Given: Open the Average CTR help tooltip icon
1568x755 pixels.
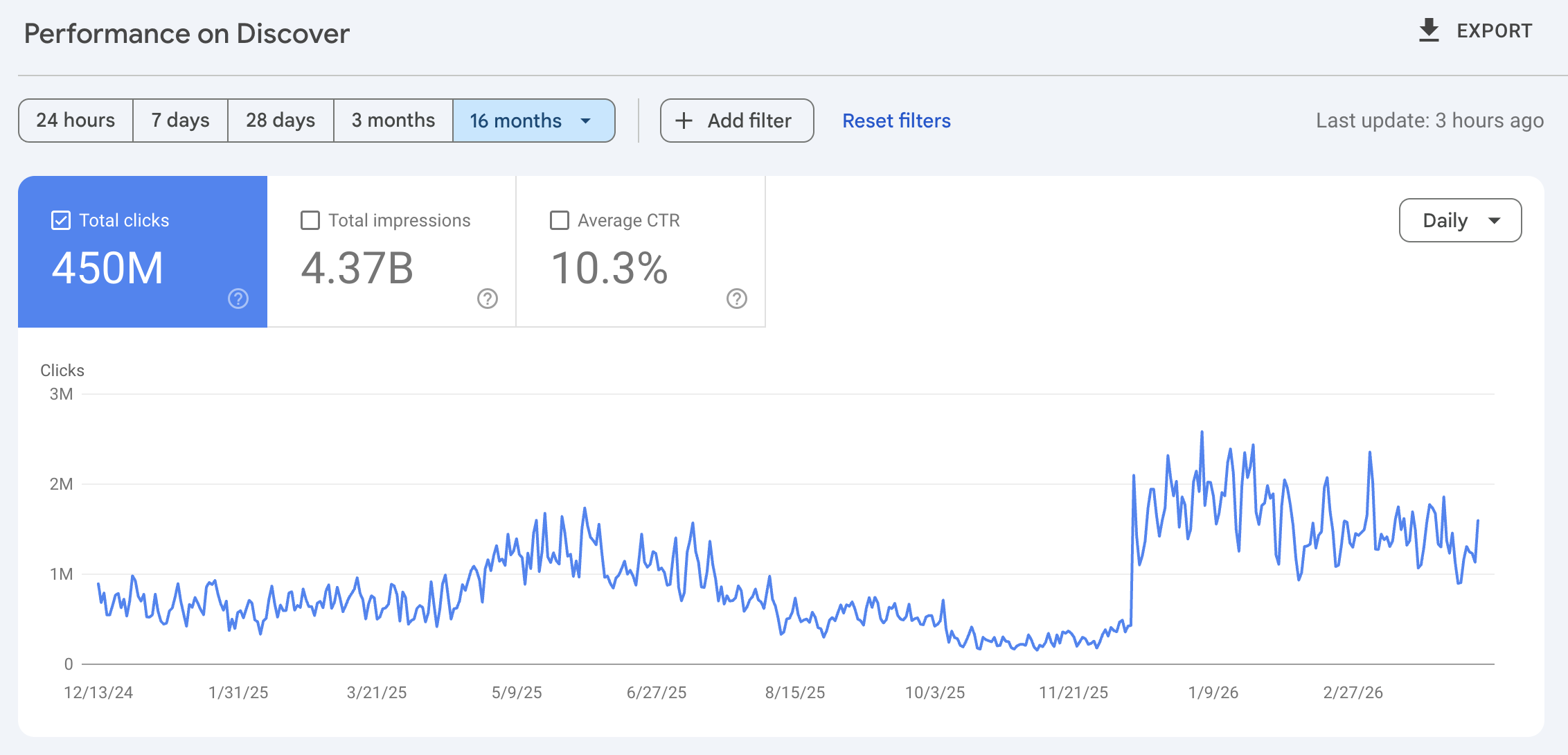Looking at the screenshot, I should (x=736, y=299).
